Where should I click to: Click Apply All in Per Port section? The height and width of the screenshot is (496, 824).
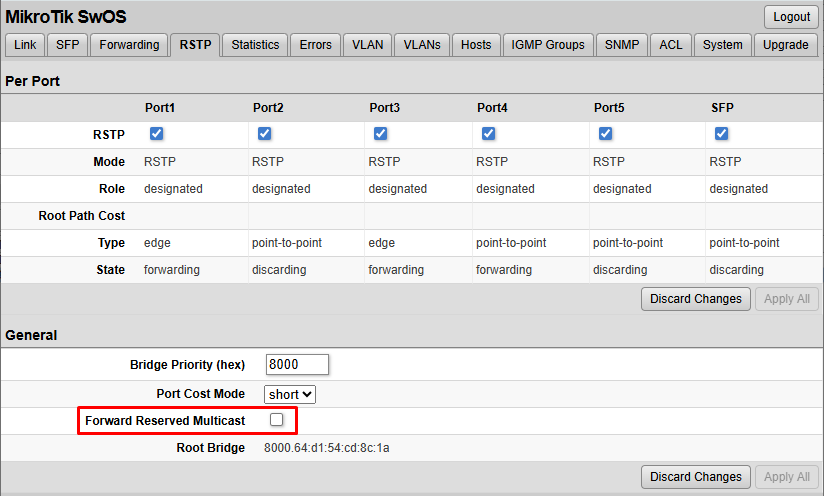pyautogui.click(x=787, y=299)
